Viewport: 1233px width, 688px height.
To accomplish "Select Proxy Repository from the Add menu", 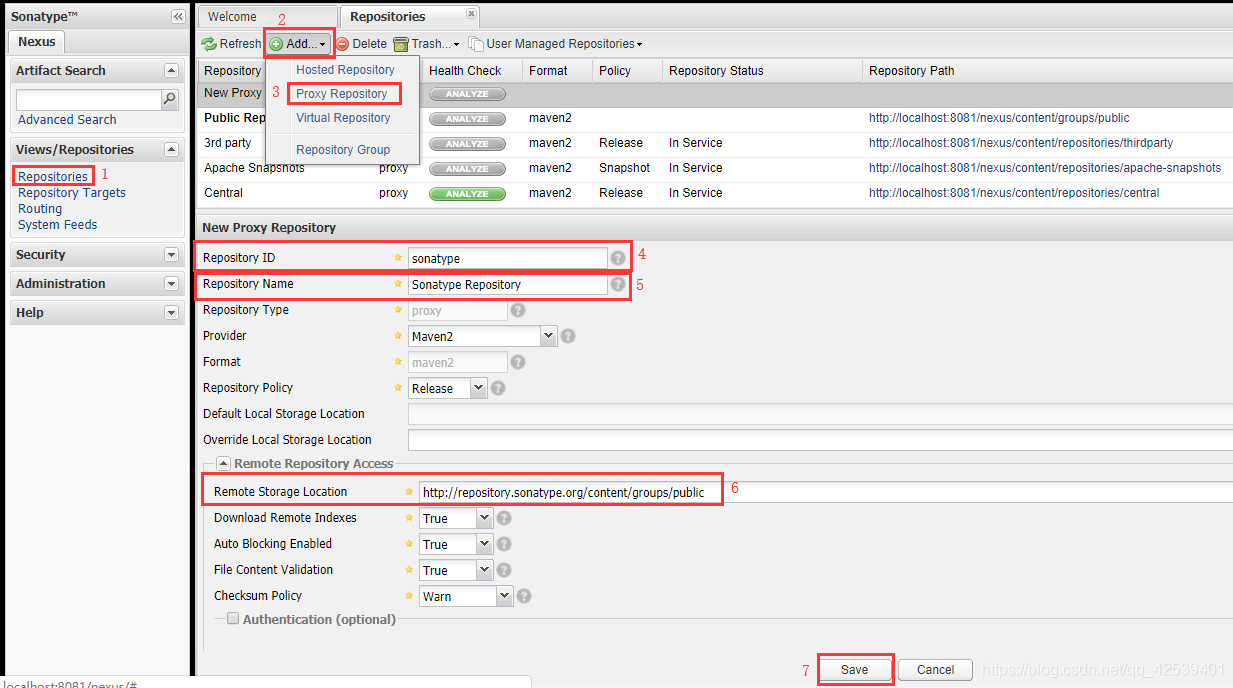I will pos(341,94).
